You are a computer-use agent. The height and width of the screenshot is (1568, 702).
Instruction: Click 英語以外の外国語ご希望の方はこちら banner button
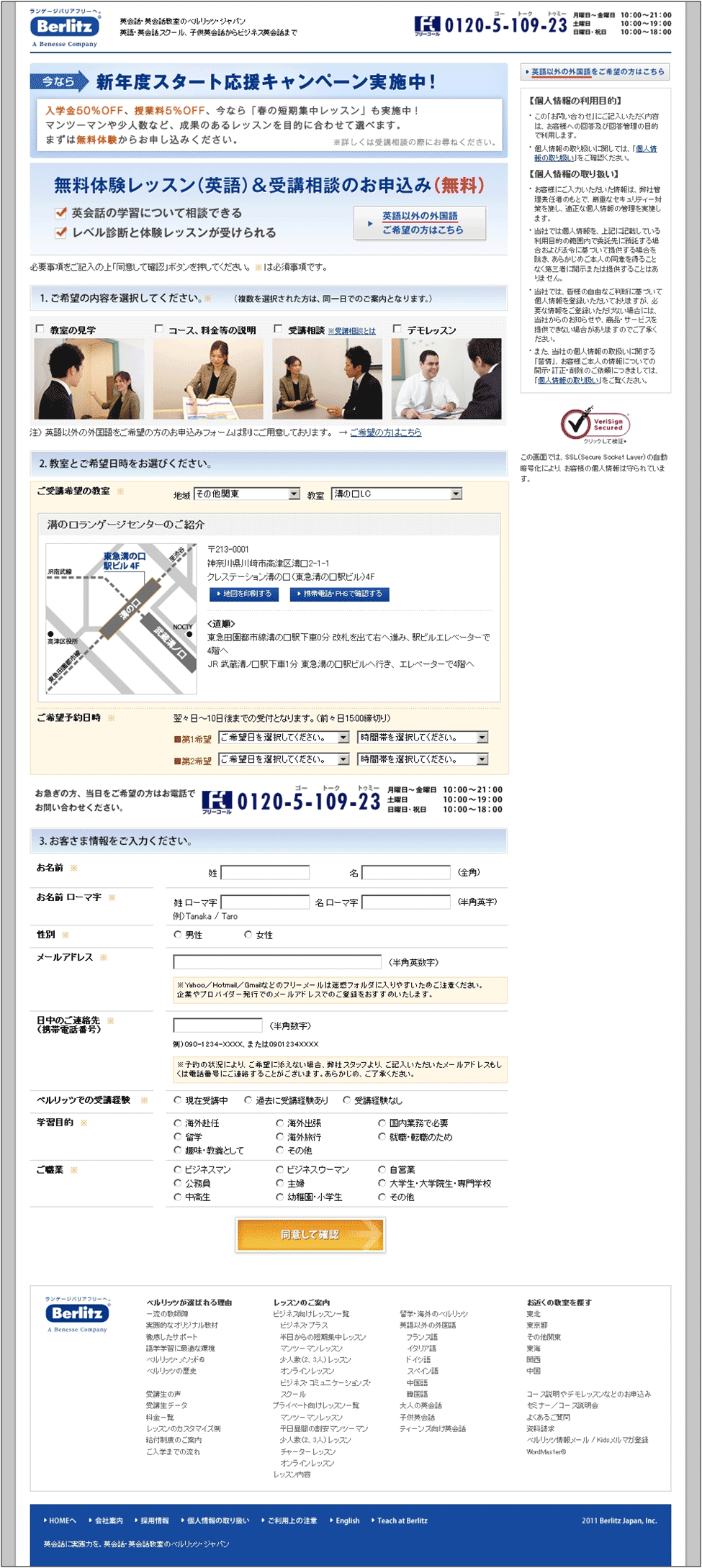[x=420, y=223]
